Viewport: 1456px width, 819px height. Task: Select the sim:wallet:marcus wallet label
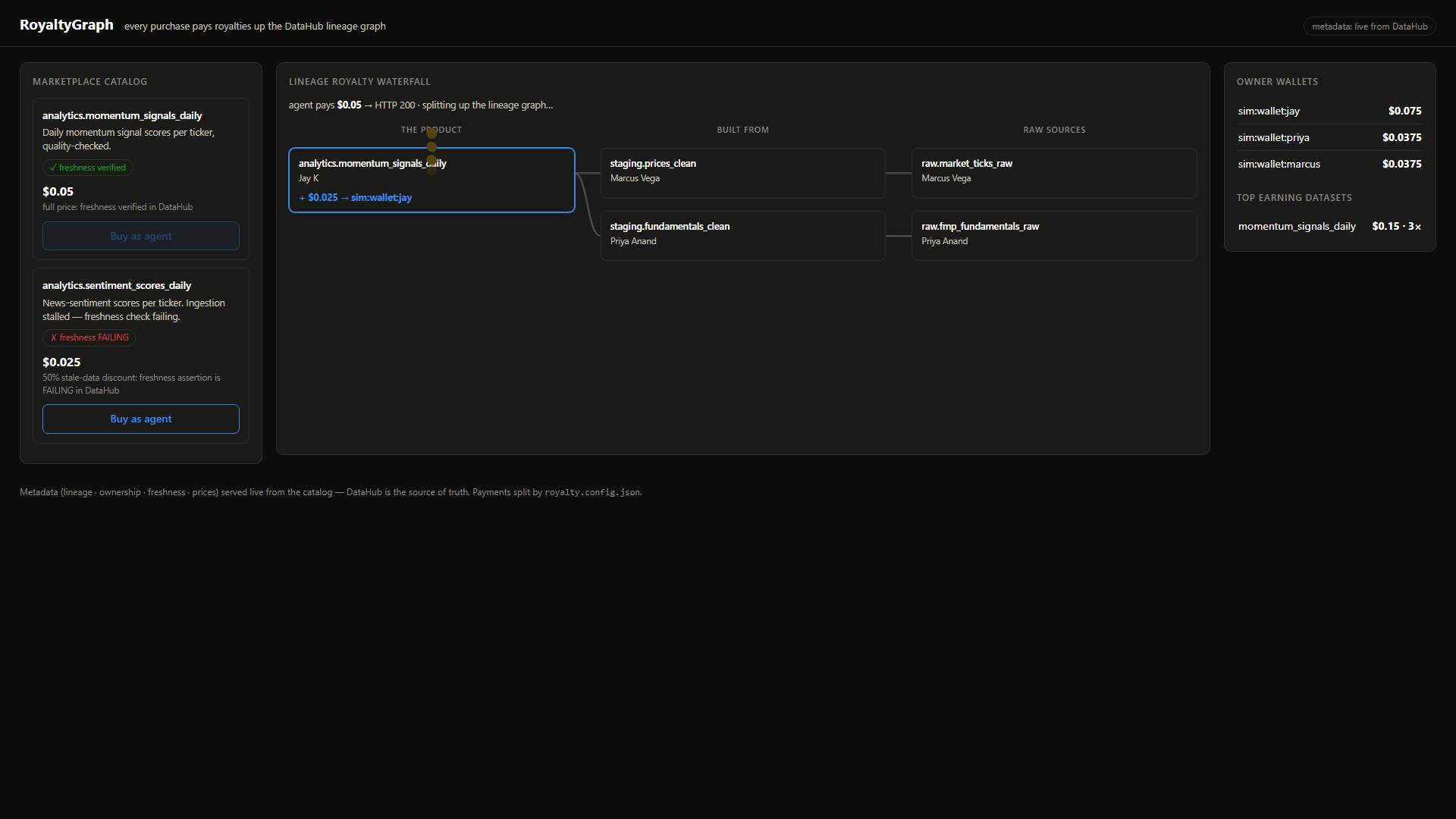tap(1279, 164)
